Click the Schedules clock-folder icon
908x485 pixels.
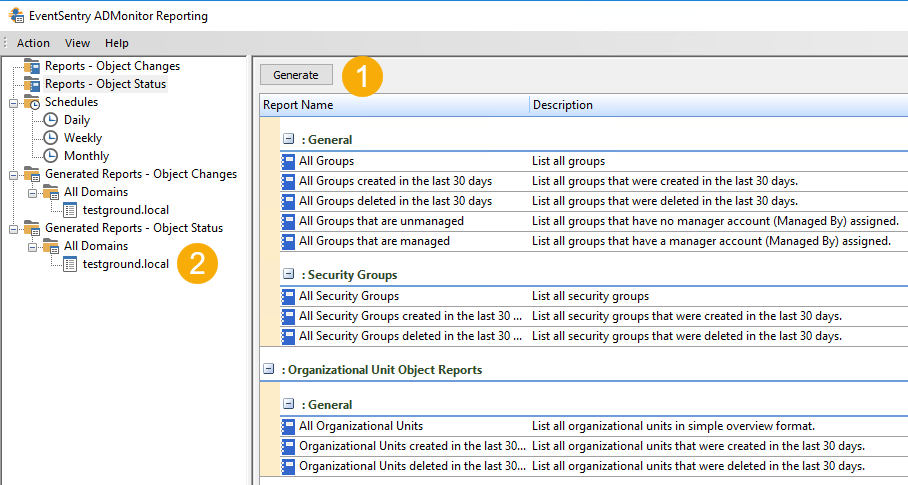[32, 102]
